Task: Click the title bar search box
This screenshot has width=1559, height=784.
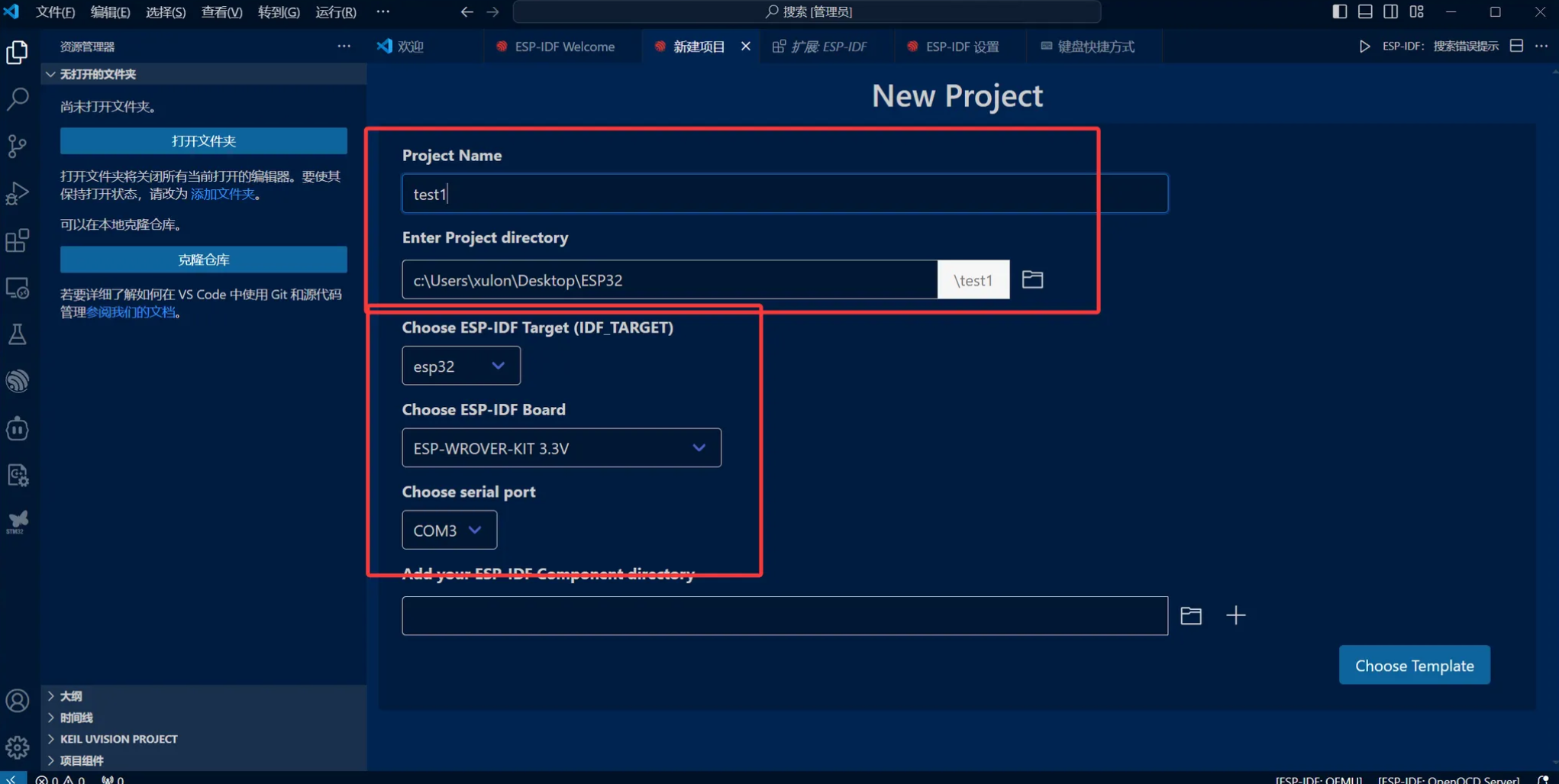Action: pyautogui.click(x=807, y=11)
